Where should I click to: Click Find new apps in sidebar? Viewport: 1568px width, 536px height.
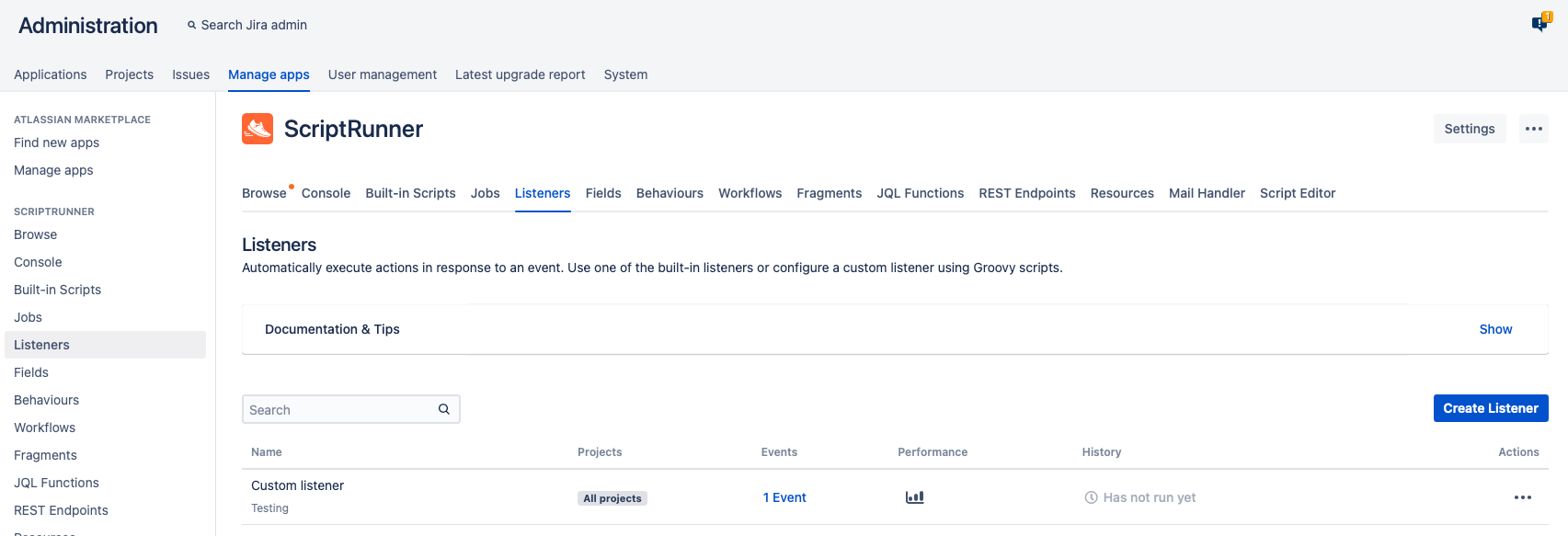tap(57, 143)
